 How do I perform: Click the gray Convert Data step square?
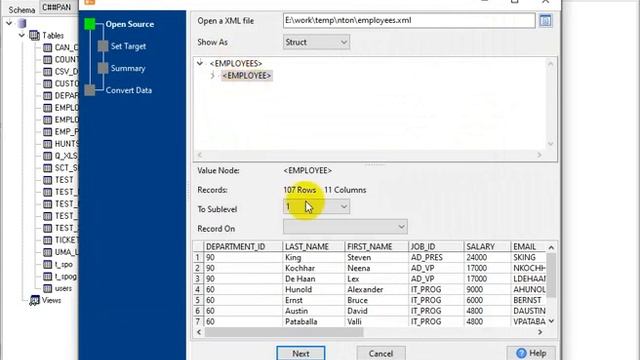(x=90, y=90)
